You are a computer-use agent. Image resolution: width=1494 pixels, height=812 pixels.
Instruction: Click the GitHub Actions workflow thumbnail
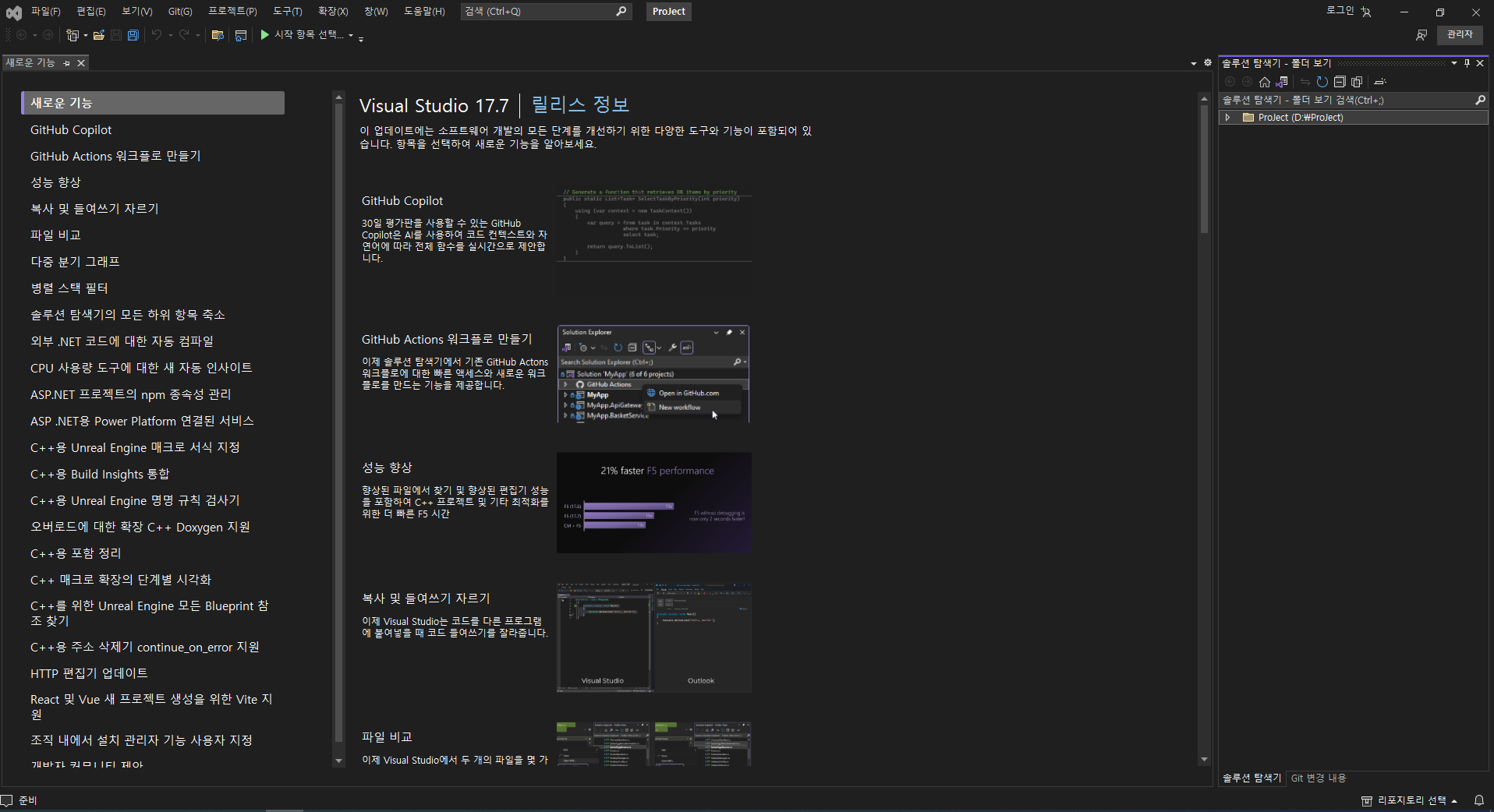pyautogui.click(x=653, y=374)
